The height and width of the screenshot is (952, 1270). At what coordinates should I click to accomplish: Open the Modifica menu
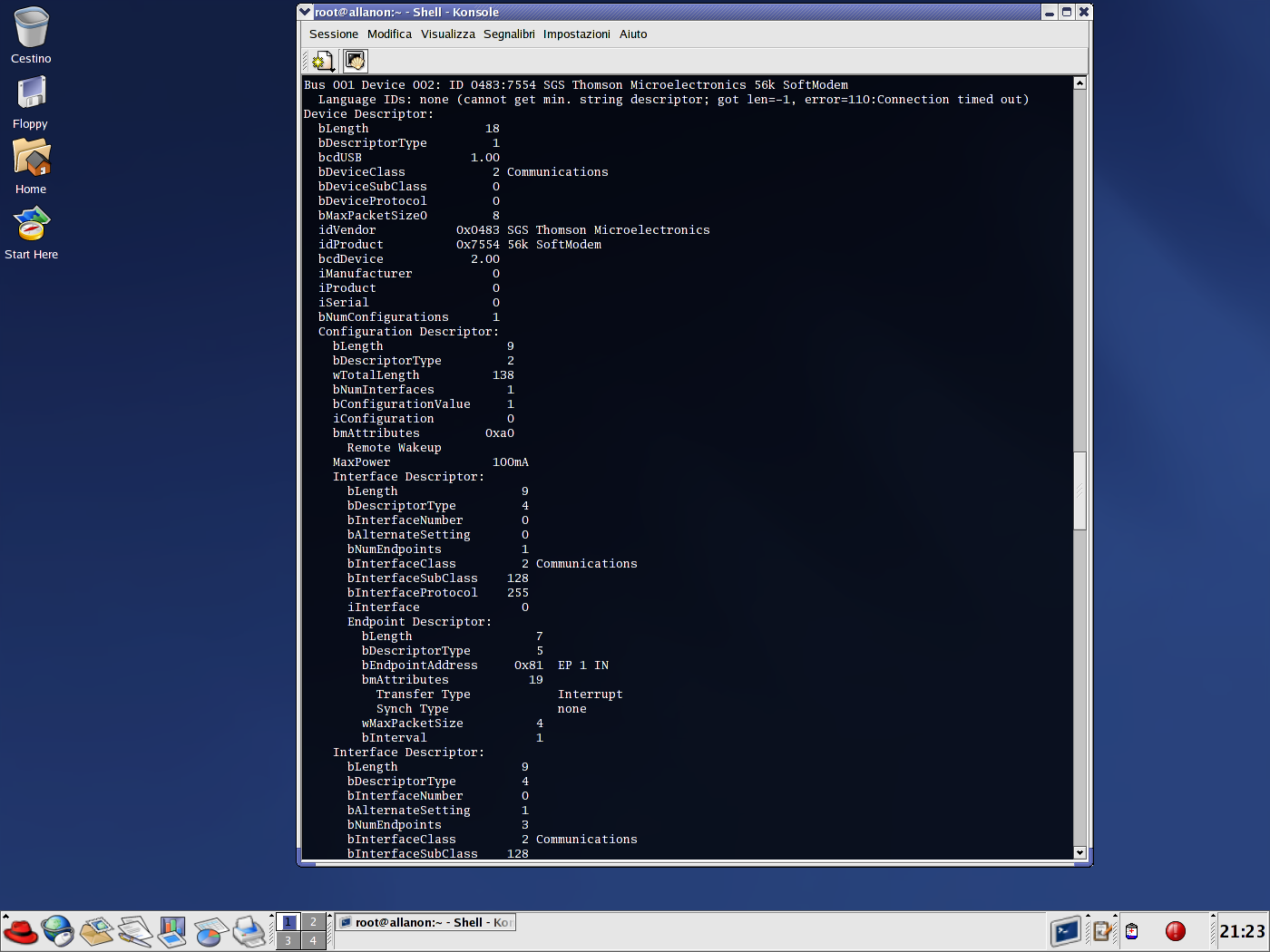389,34
